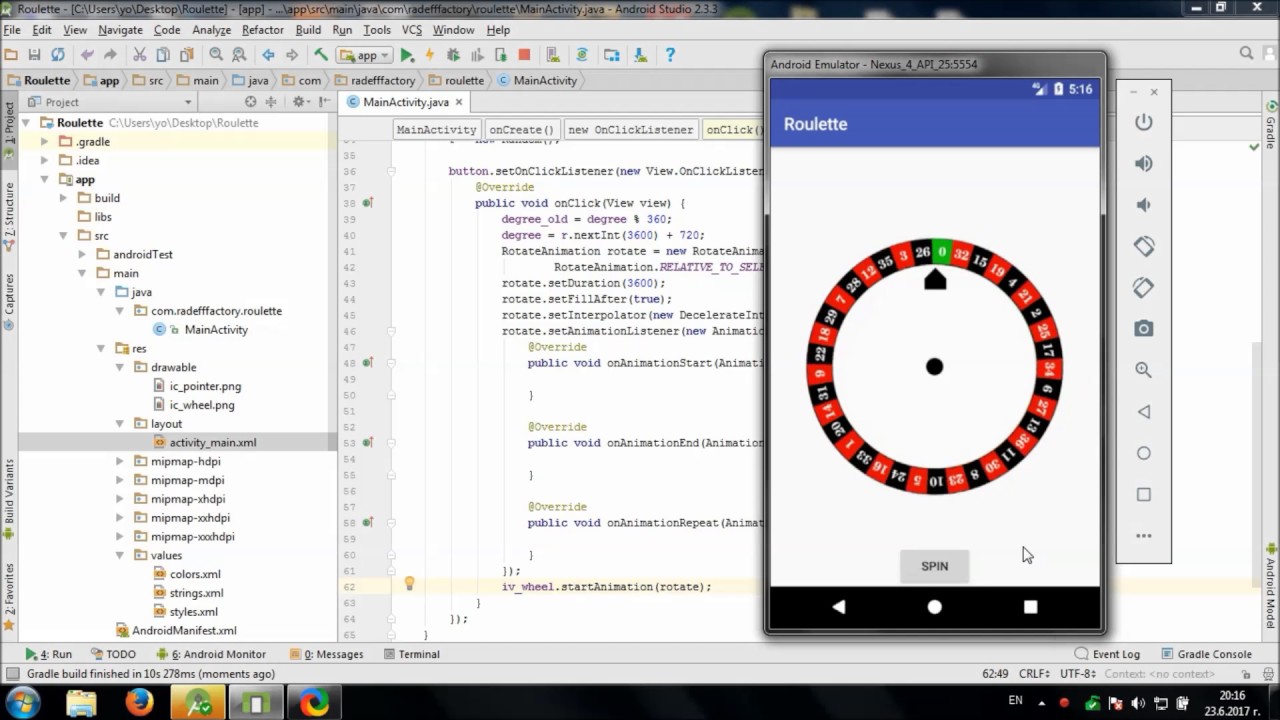Start debugging with the bug icon
The image size is (1280, 720).
453,55
